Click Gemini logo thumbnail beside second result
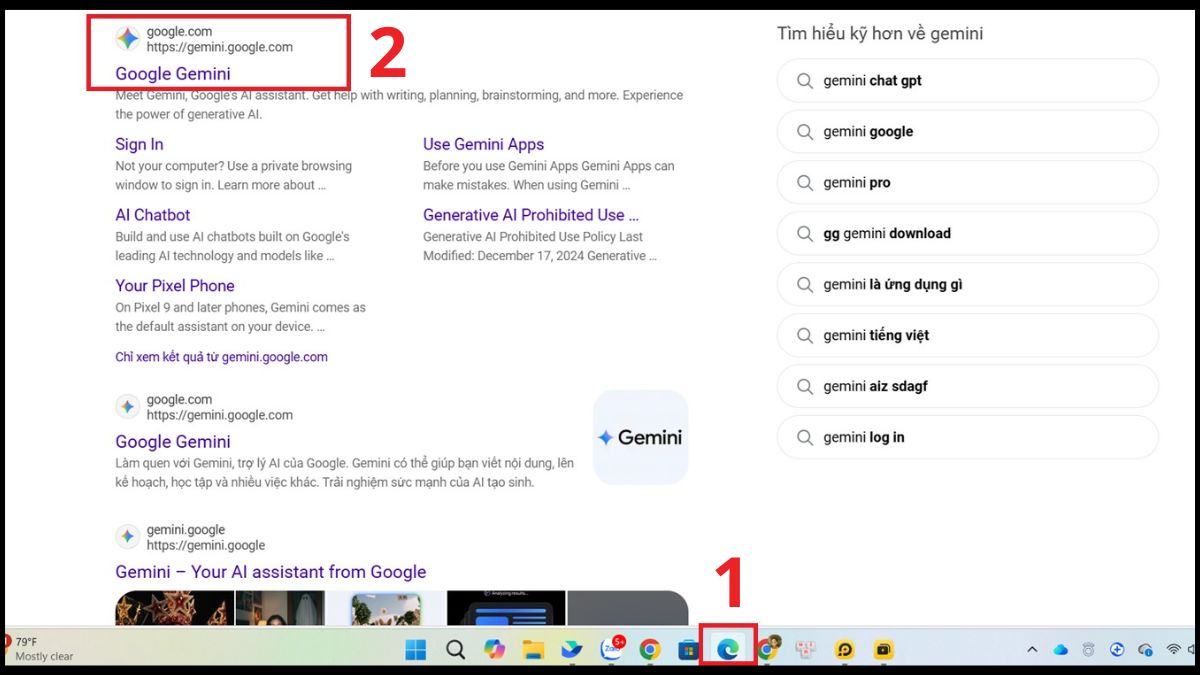1200x675 pixels. tap(640, 437)
